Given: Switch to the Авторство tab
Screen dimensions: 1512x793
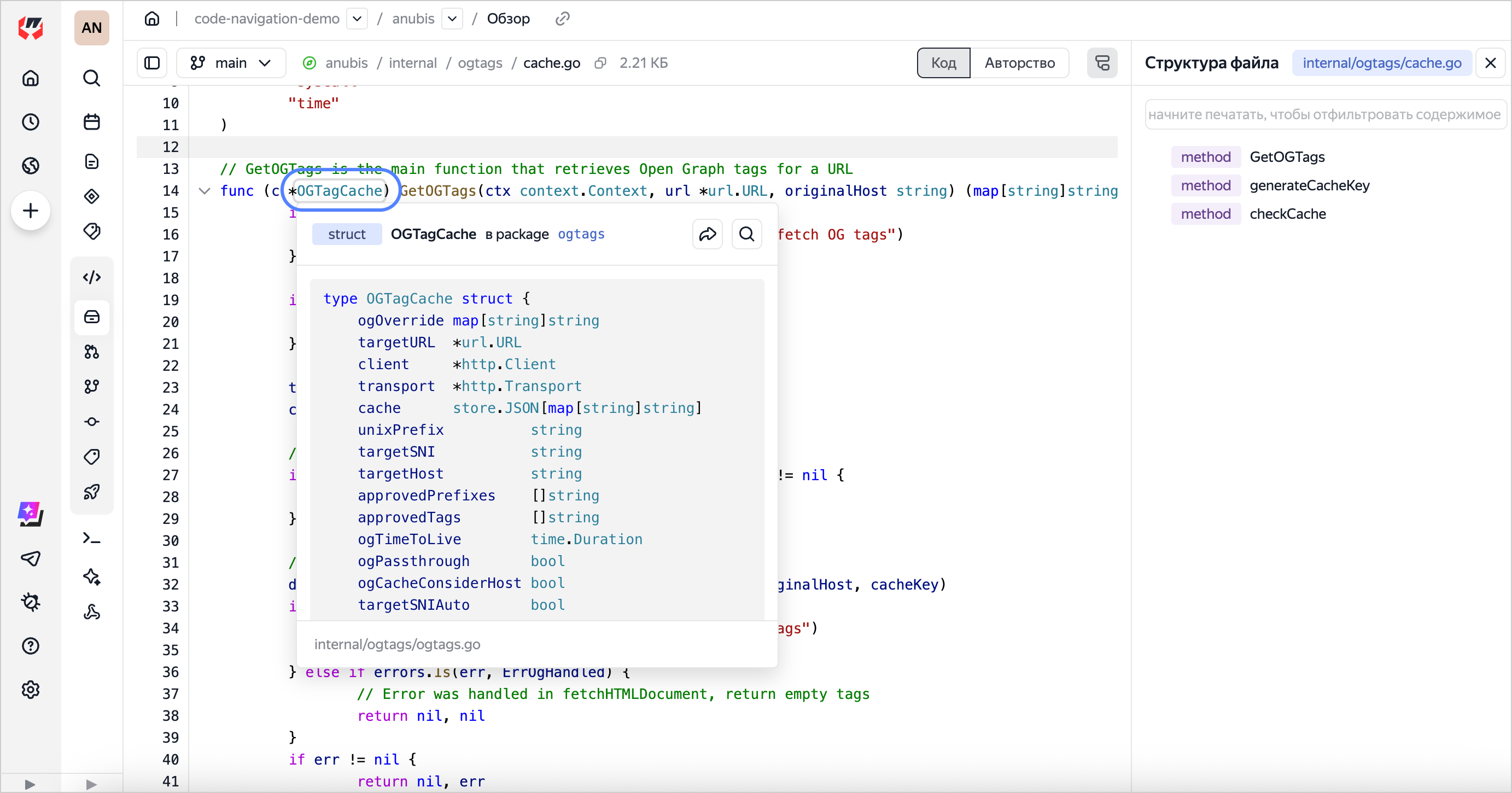Looking at the screenshot, I should (x=1019, y=63).
